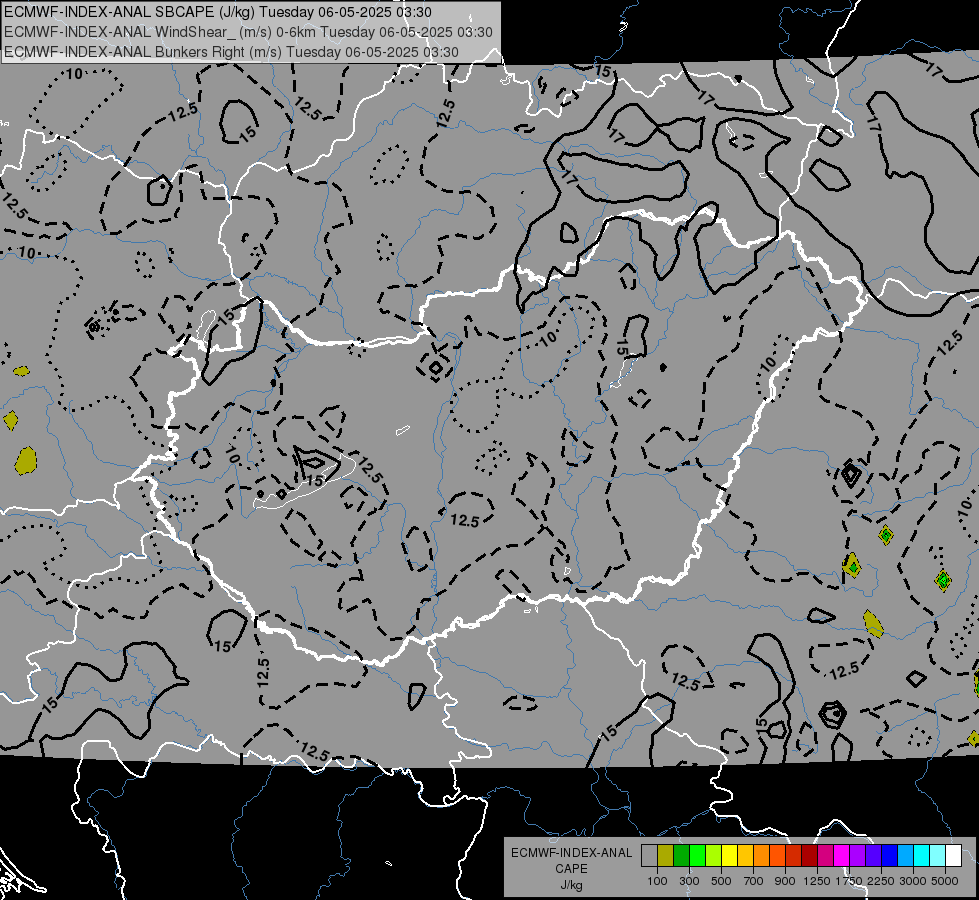This screenshot has height=900, width=979.
Task: Click the 2250 legend tick value
Action: 882,881
